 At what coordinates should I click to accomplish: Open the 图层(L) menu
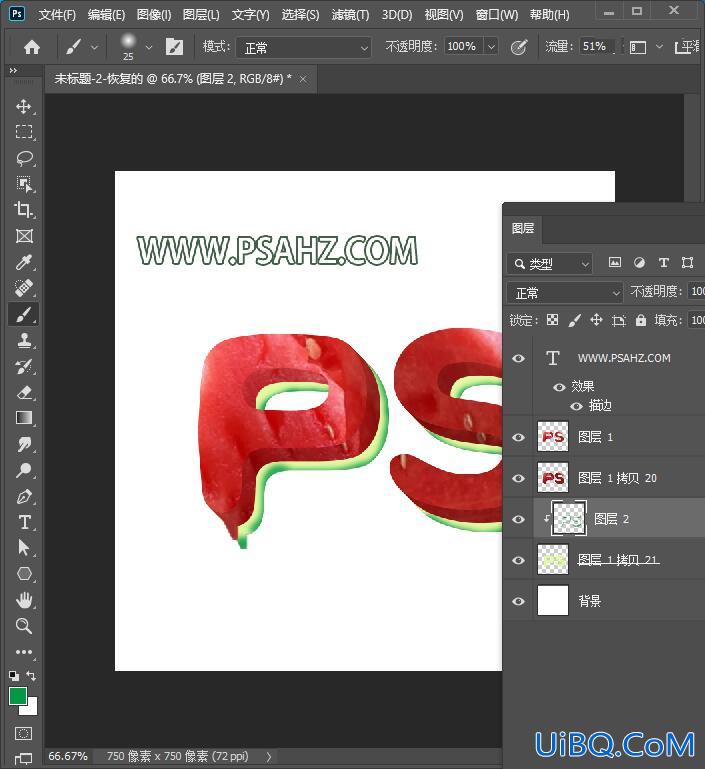[x=201, y=15]
